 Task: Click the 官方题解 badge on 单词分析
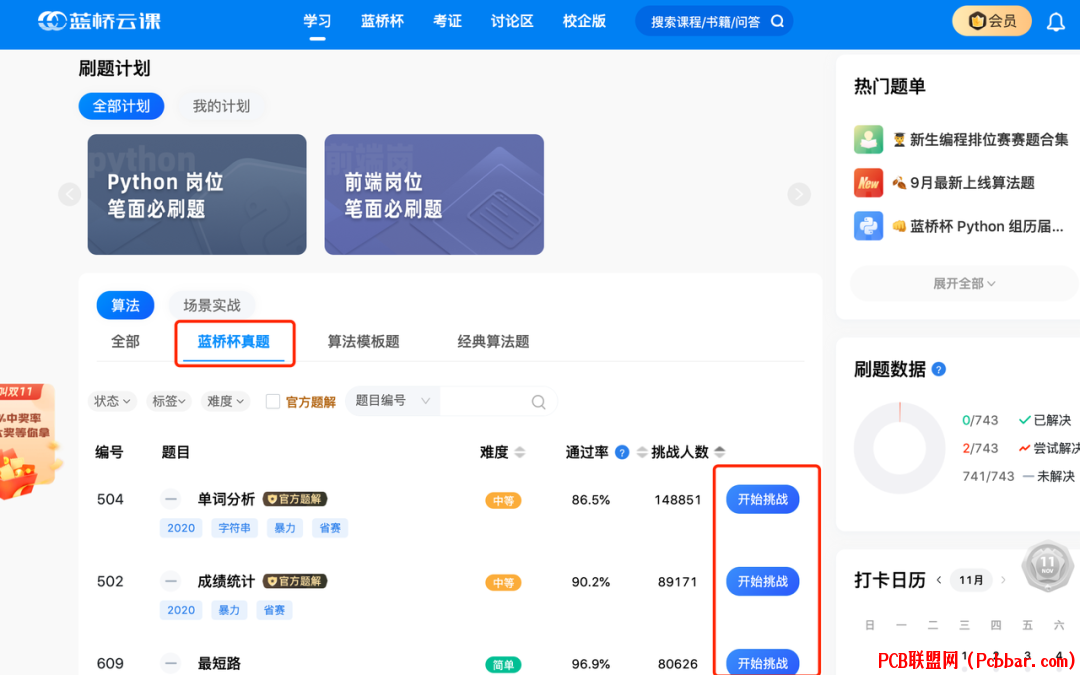tap(295, 499)
